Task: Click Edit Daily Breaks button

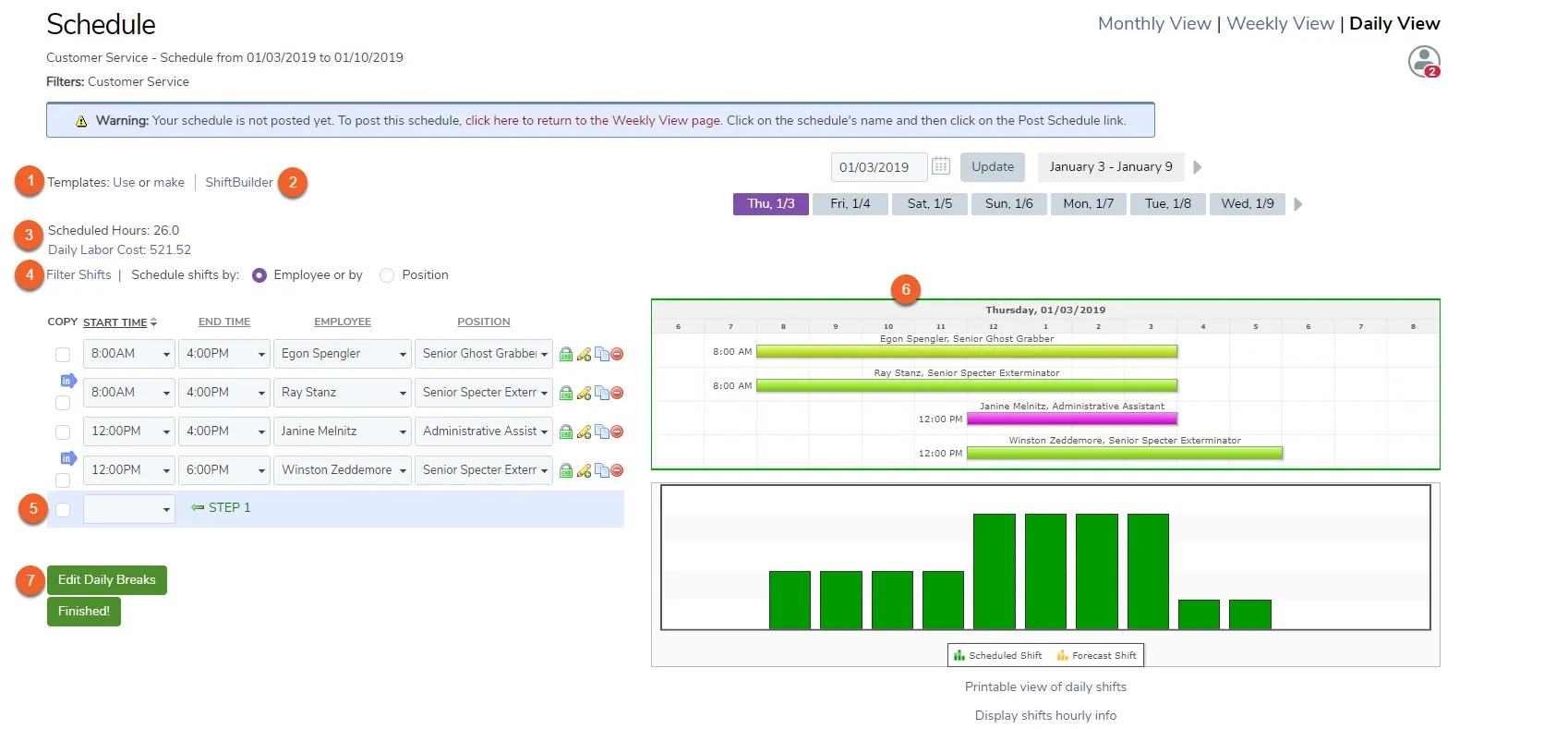Action: (x=107, y=580)
